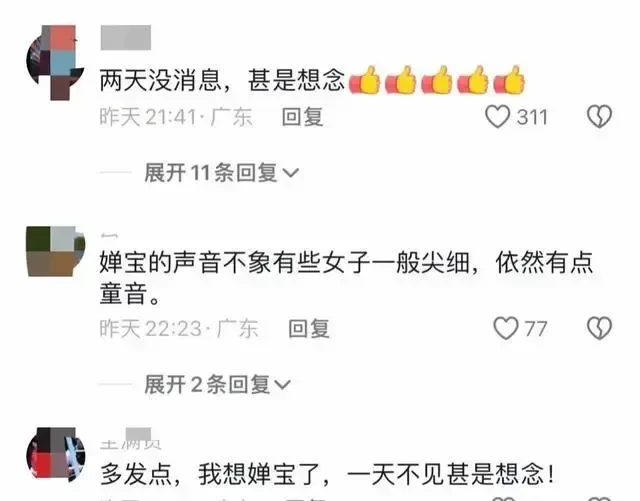Image resolution: width=640 pixels, height=501 pixels.
Task: Like the comment with 77 likes
Action: pyautogui.click(x=506, y=328)
